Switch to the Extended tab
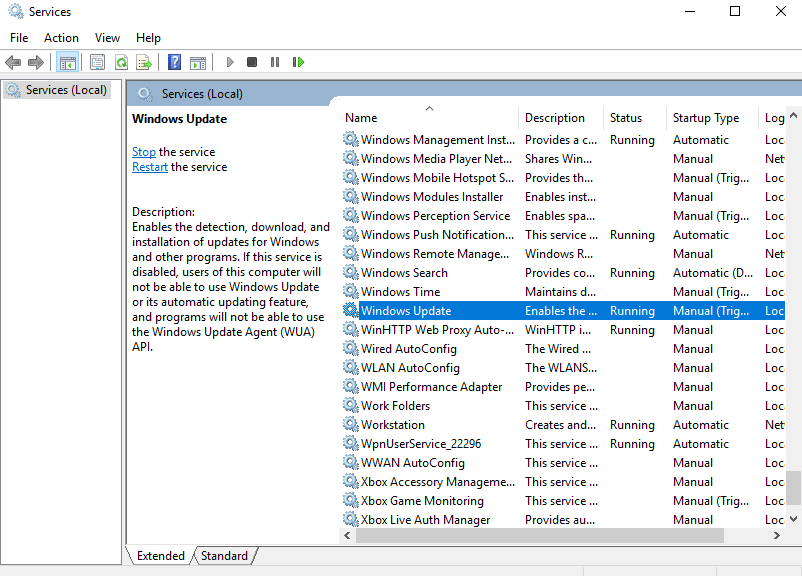 click(161, 556)
